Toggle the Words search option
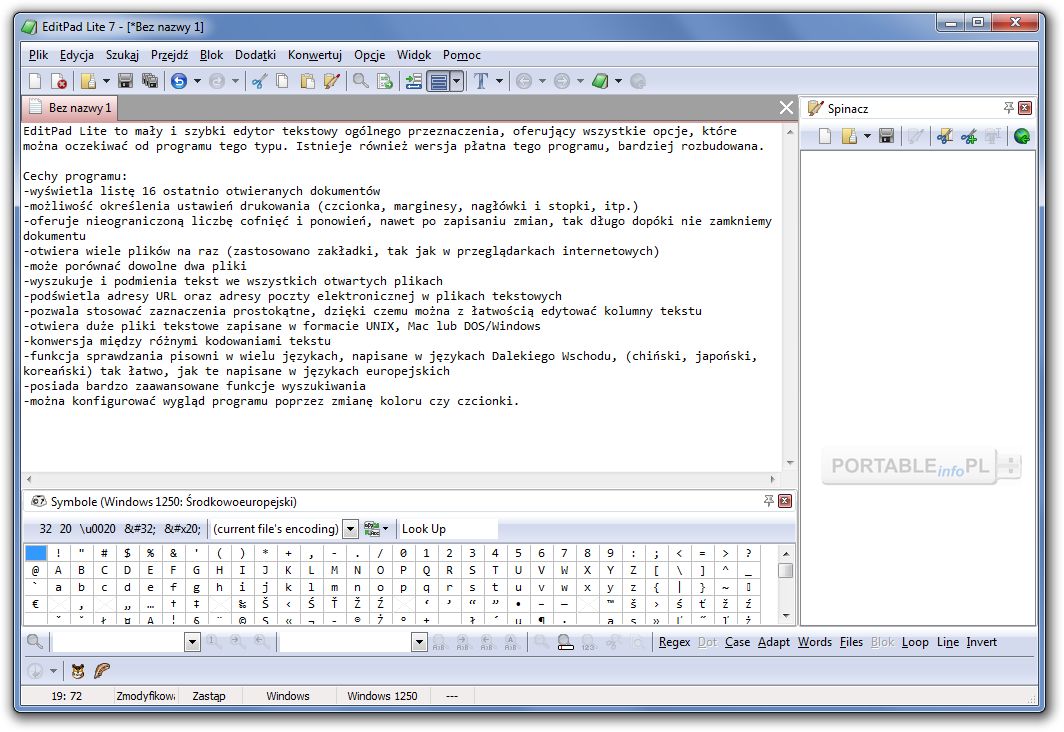 (x=814, y=642)
